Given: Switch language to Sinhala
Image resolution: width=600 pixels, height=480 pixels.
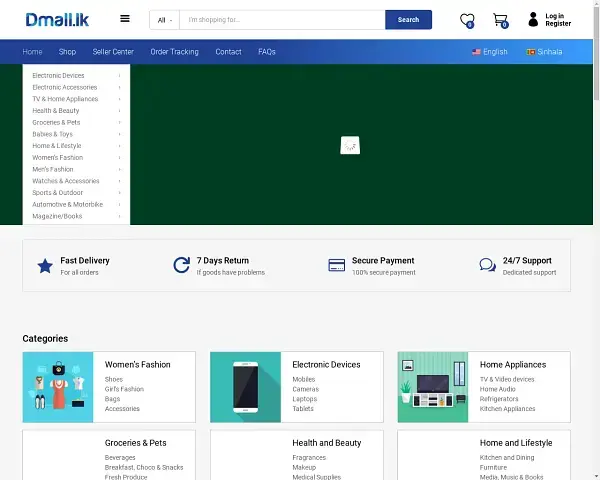Looking at the screenshot, I should (x=545, y=52).
